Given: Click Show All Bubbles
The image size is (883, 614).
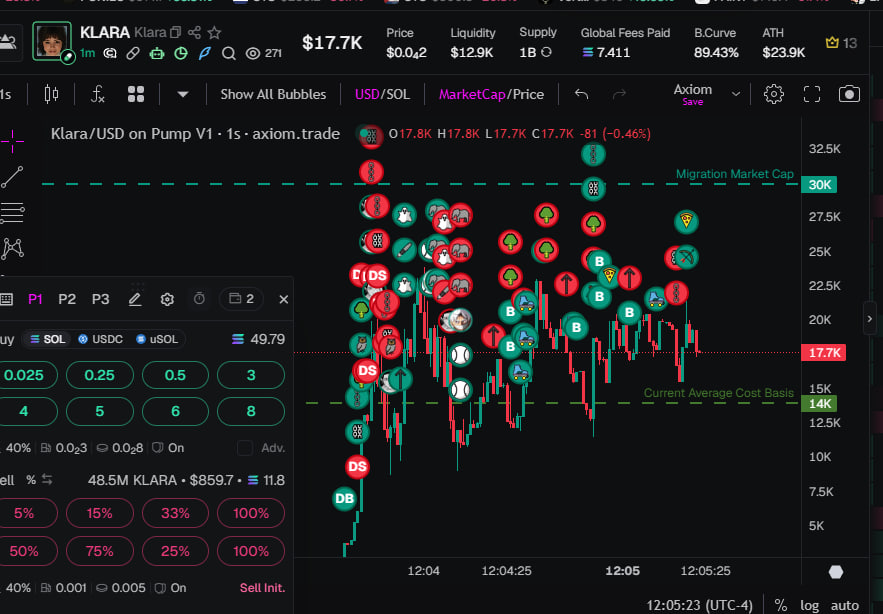Looking at the screenshot, I should coord(273,94).
